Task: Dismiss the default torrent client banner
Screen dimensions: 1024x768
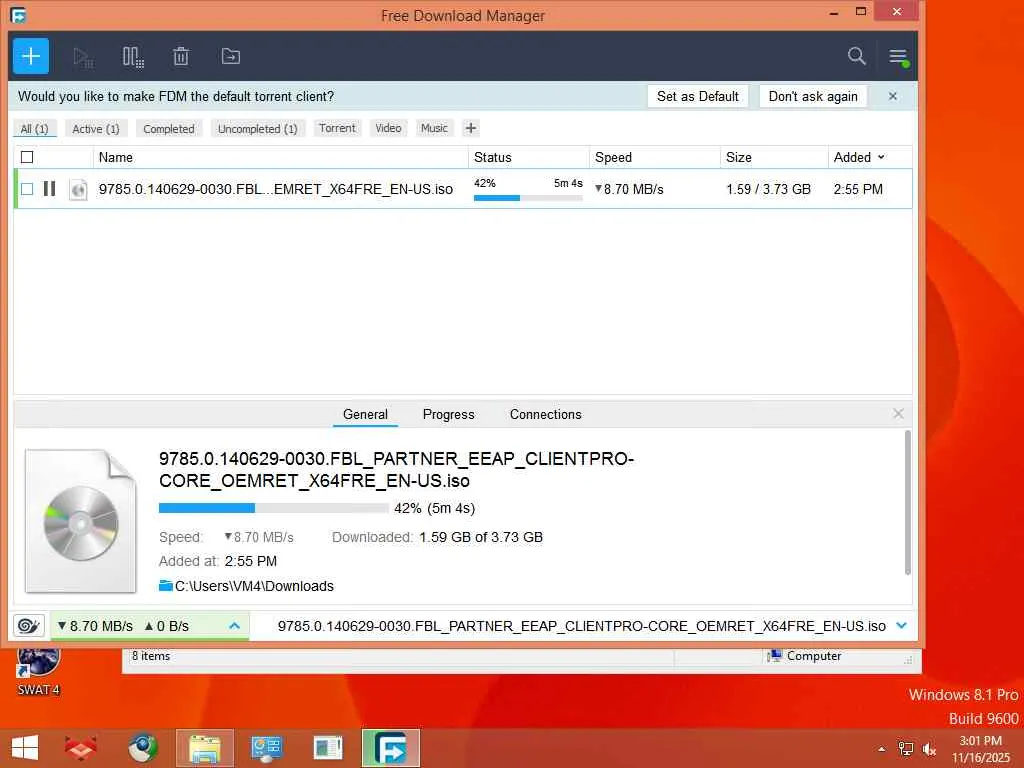Action: [x=893, y=96]
